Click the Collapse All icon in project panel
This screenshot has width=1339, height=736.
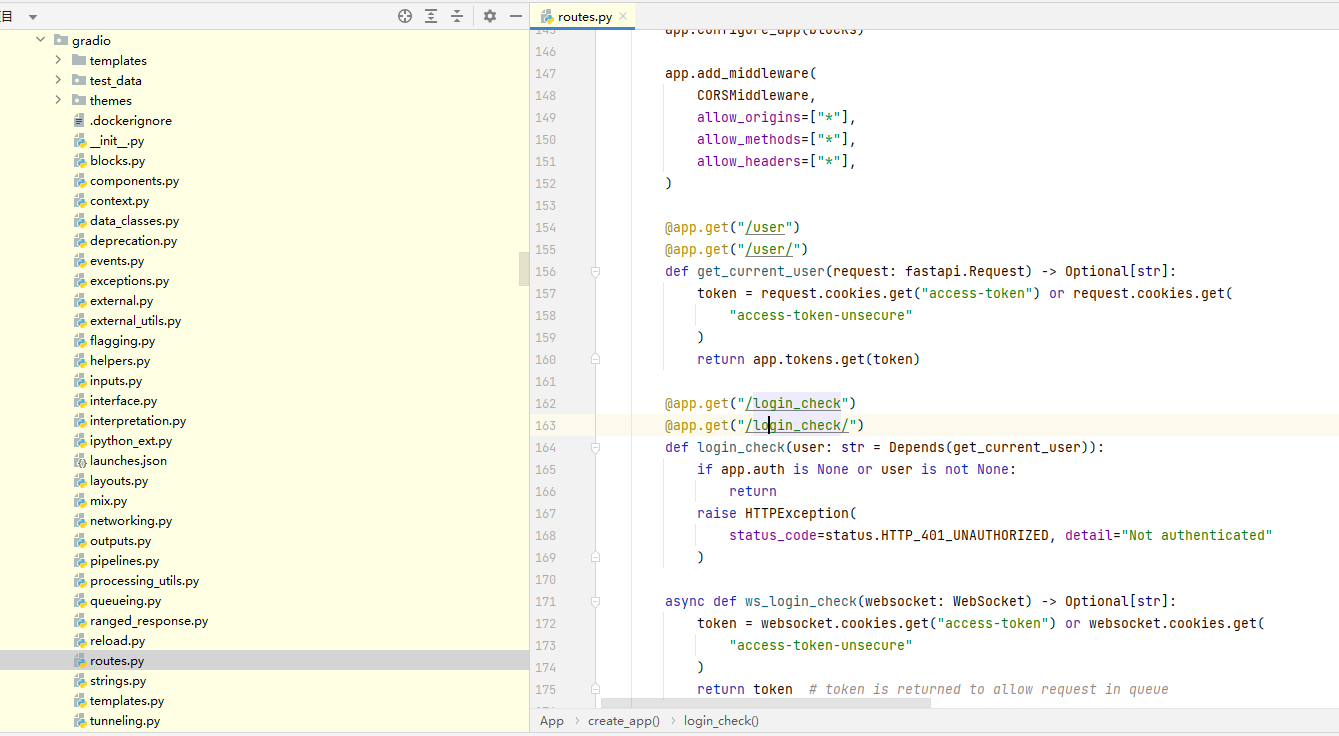click(457, 16)
